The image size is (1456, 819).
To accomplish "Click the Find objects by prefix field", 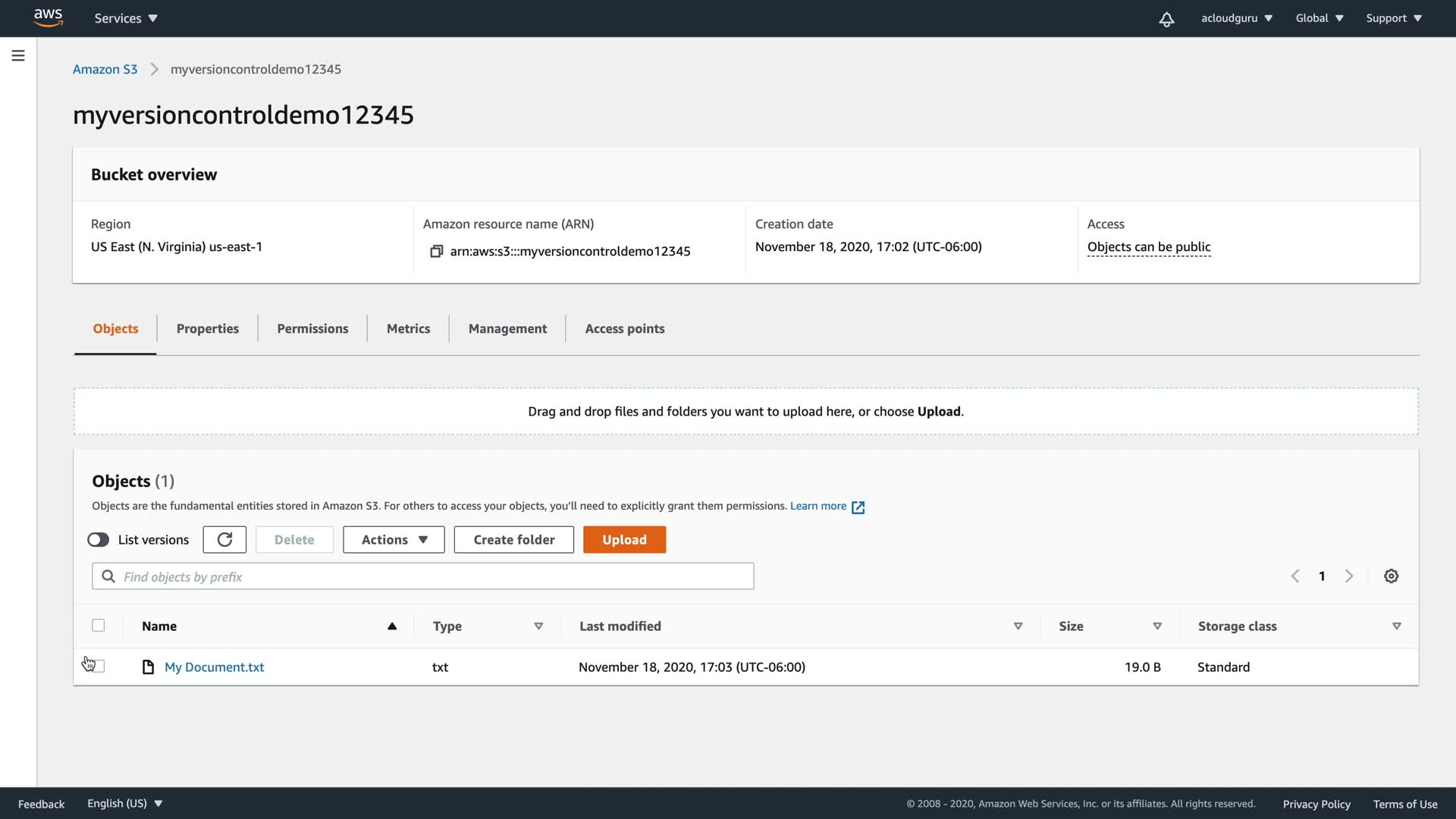I will tap(432, 576).
